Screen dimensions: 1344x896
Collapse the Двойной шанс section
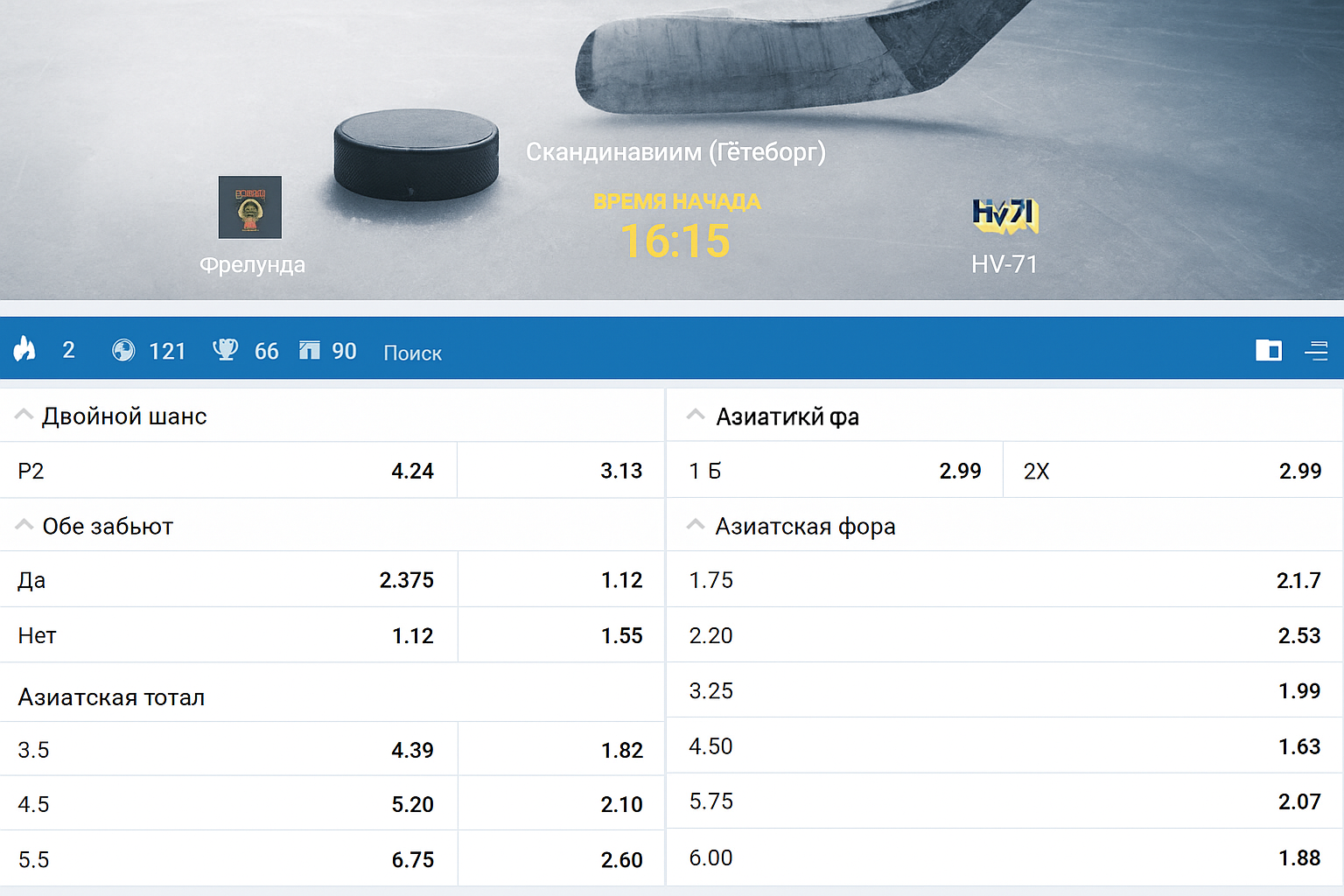pyautogui.click(x=24, y=416)
